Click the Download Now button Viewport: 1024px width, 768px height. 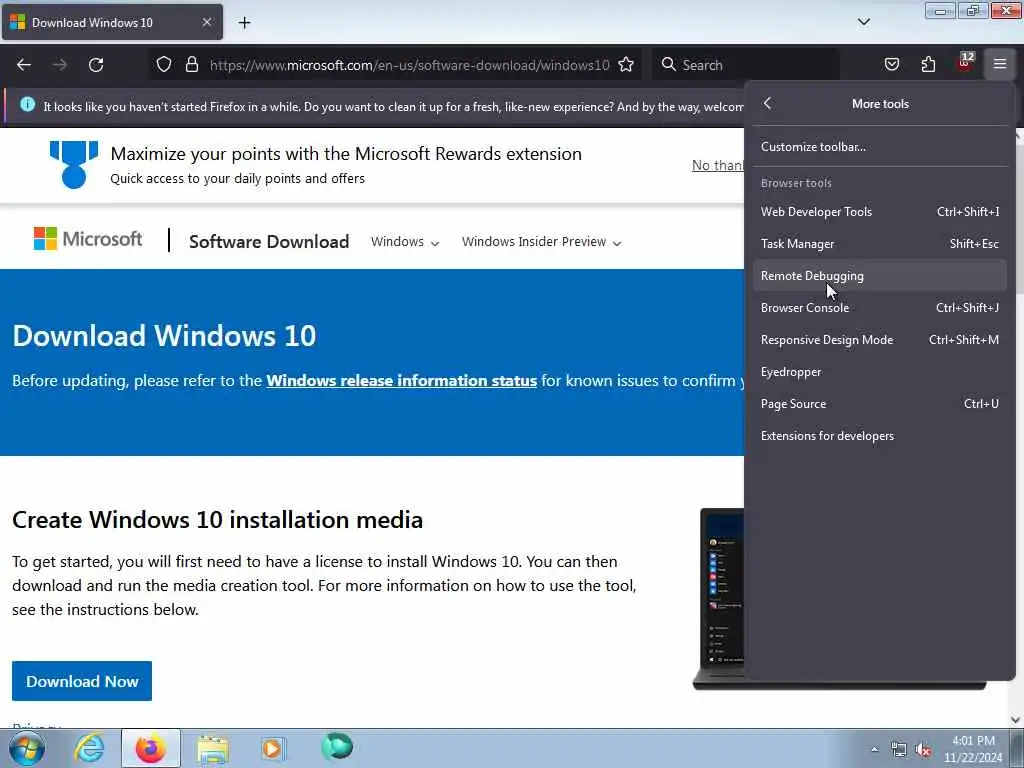pos(82,681)
